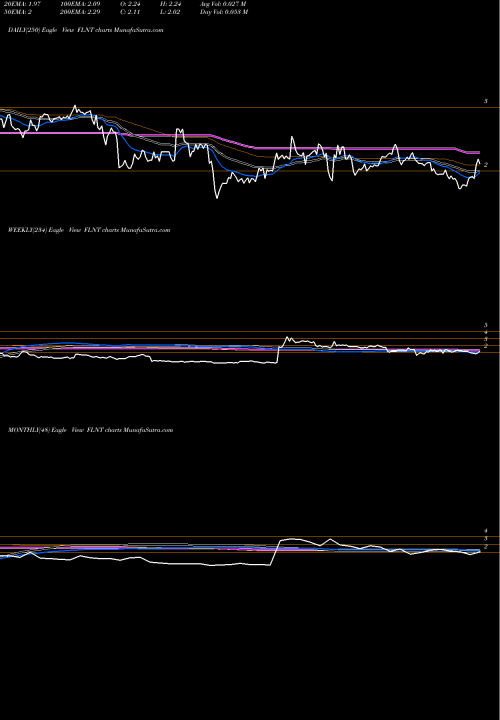Click the Avg Vol: 0.027 M text
The width and height of the screenshot is (500, 720).
tap(224, 4)
